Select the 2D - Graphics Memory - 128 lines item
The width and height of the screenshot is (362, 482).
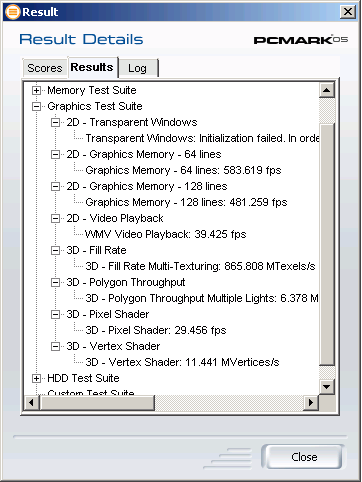(x=147, y=186)
